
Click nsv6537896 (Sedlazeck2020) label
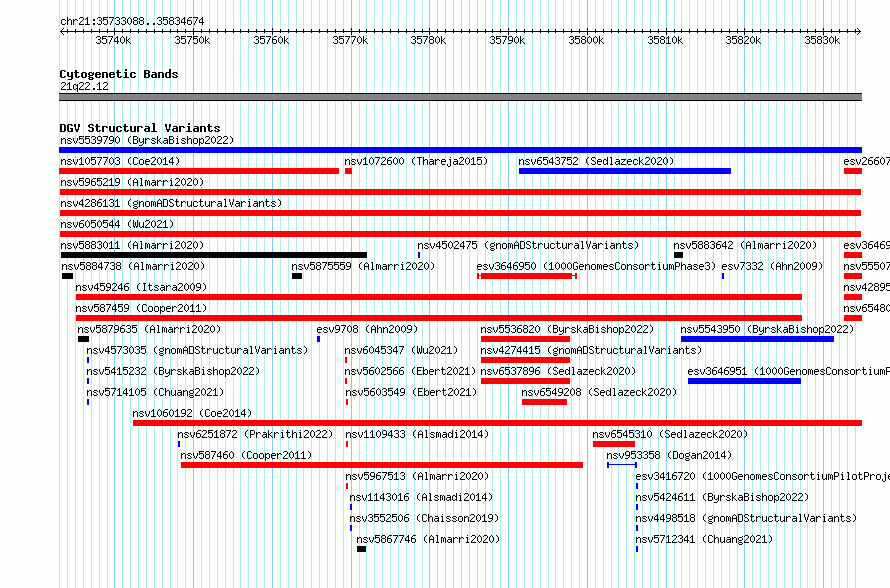point(558,371)
